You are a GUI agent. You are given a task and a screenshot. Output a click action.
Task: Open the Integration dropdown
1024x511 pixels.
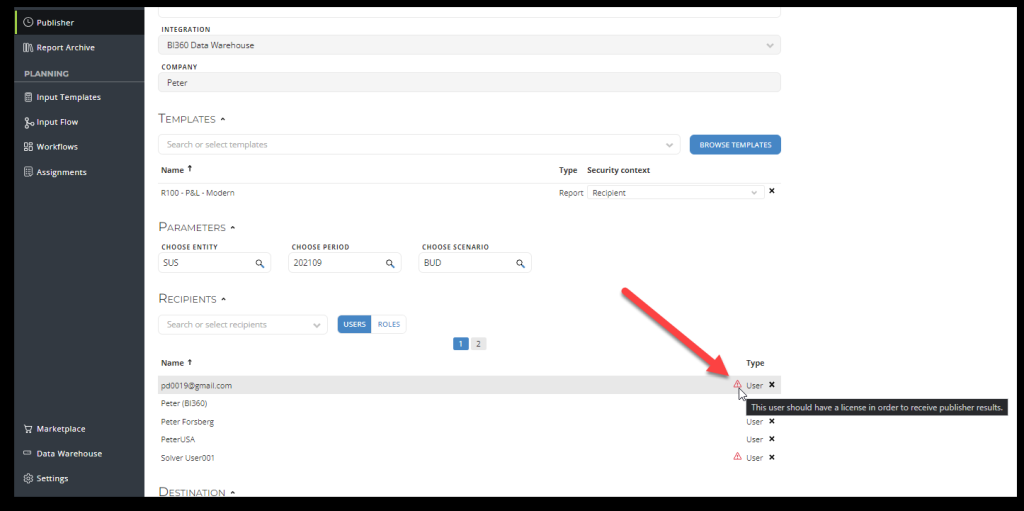(x=769, y=45)
